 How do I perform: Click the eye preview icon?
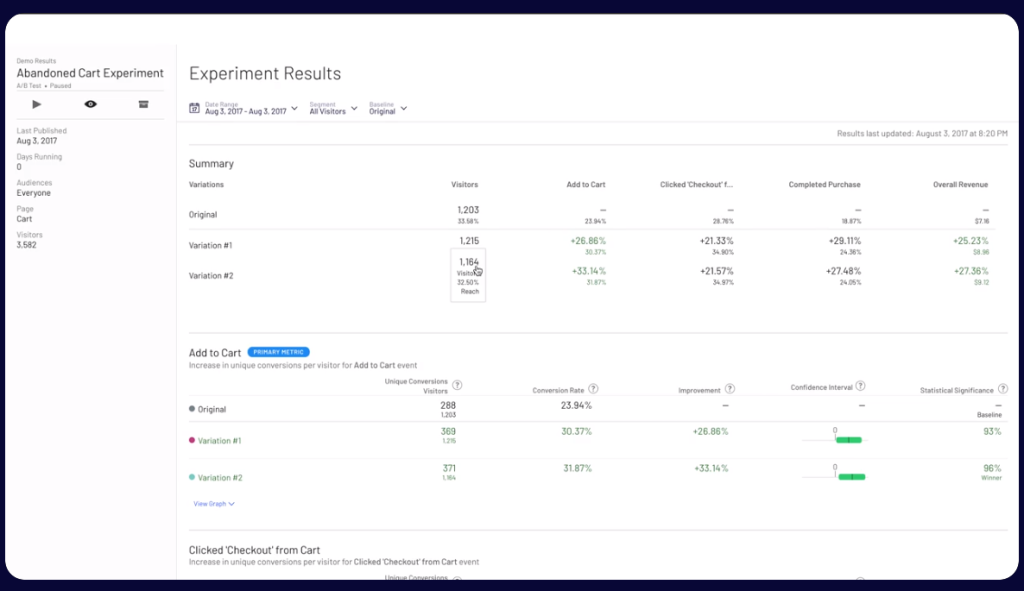(91, 104)
